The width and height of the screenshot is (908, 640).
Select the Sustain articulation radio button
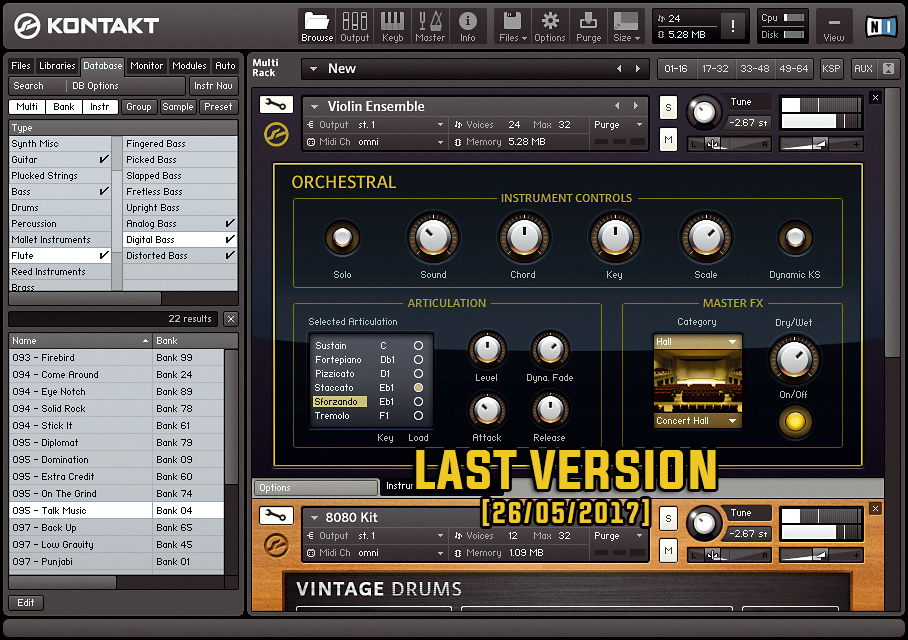(418, 346)
